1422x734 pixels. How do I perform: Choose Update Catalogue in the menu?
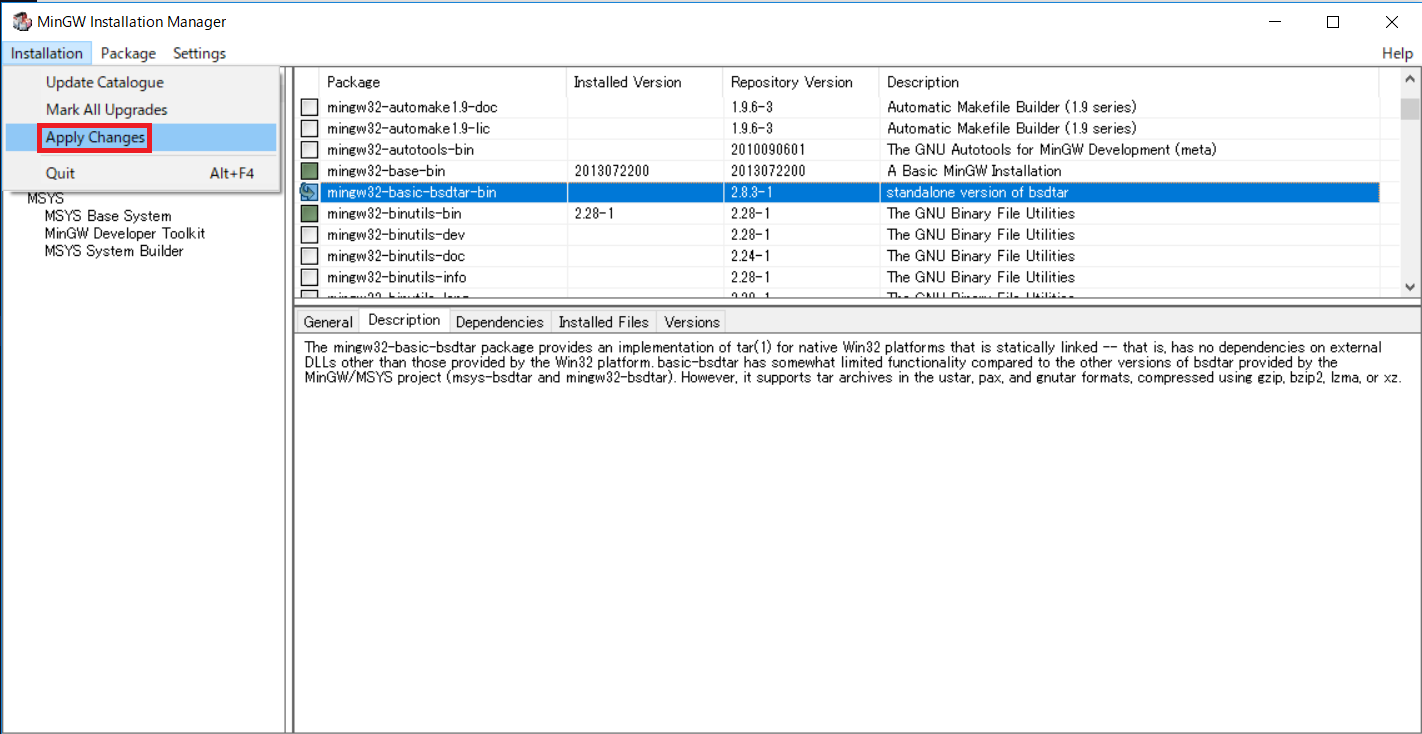click(x=105, y=83)
